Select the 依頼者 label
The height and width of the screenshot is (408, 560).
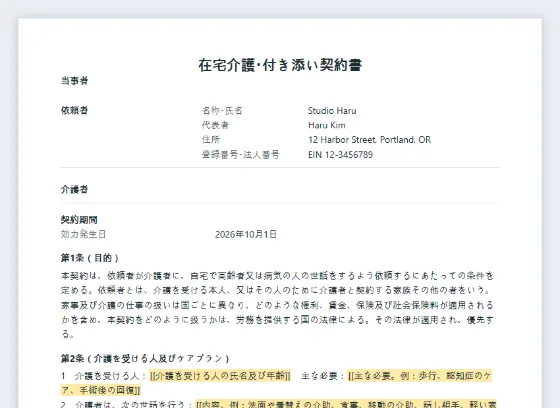tap(74, 110)
